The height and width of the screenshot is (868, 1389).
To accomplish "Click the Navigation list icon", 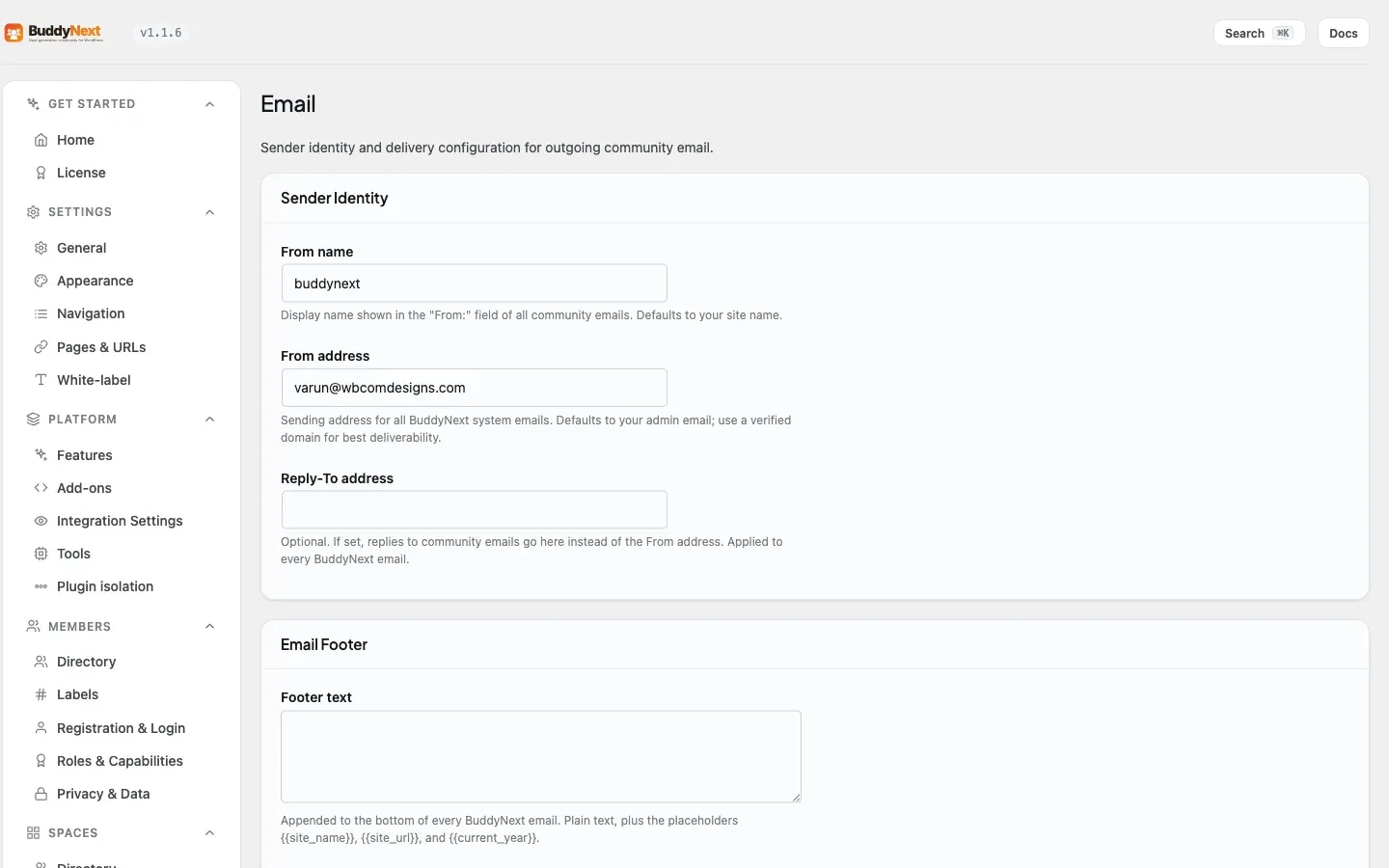I will point(41,313).
